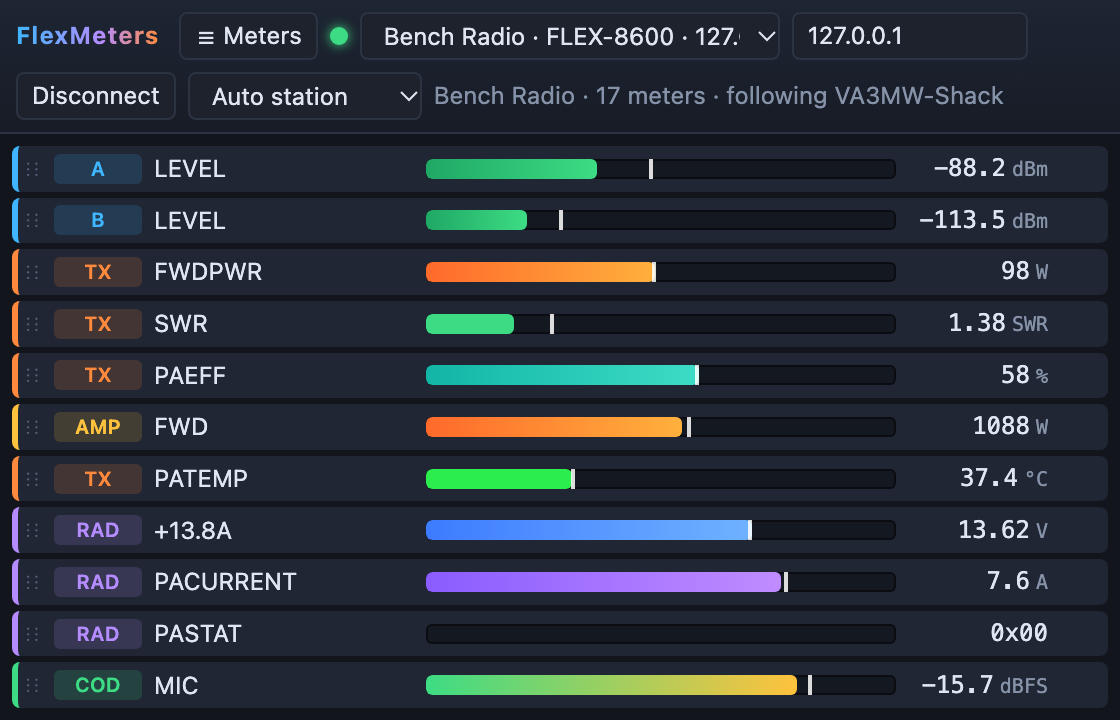Click the PACURRENT purple meter bar
Screen dimensions: 1120x720
(x=661, y=581)
